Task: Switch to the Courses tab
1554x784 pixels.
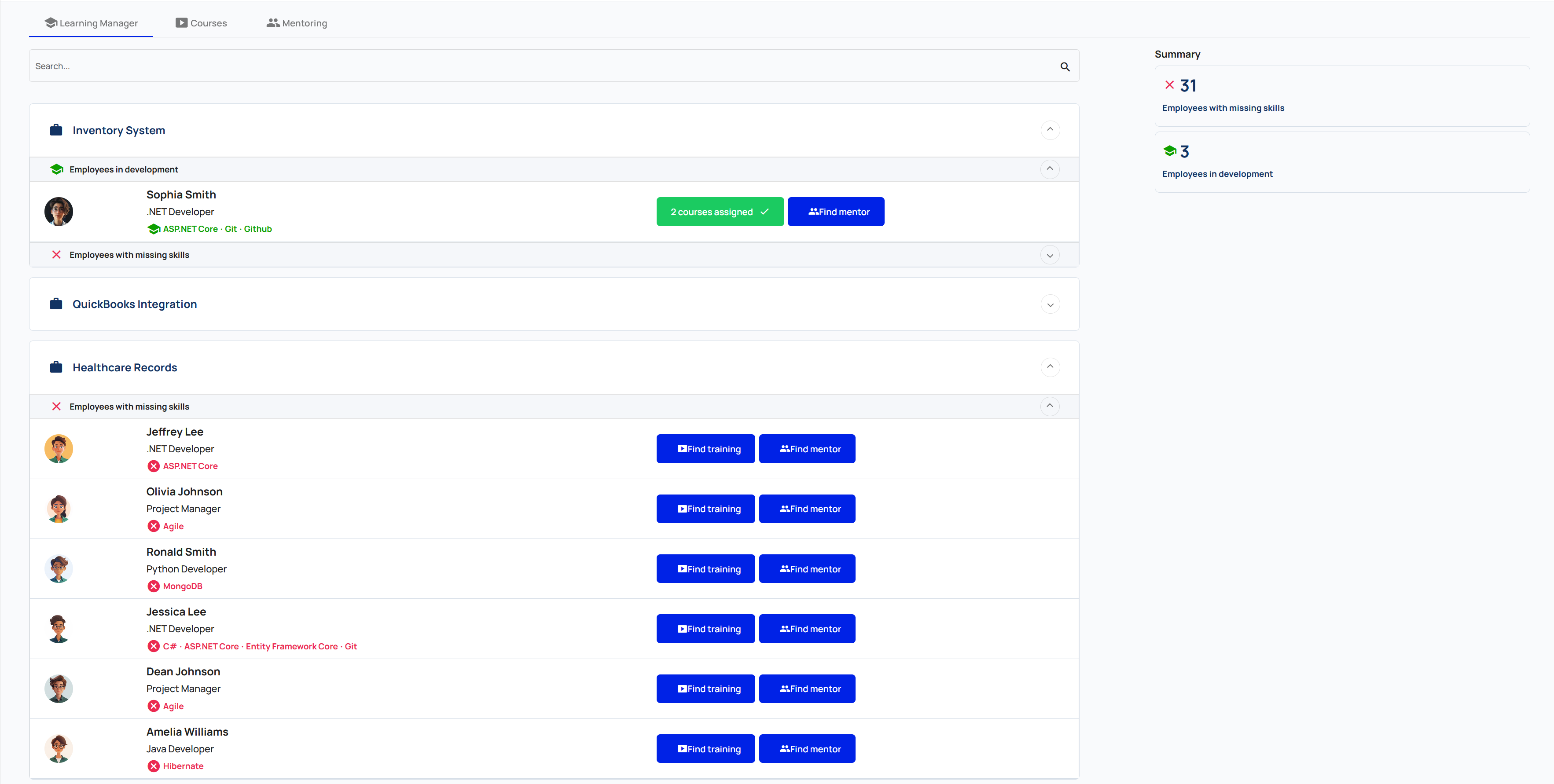Action: point(201,23)
